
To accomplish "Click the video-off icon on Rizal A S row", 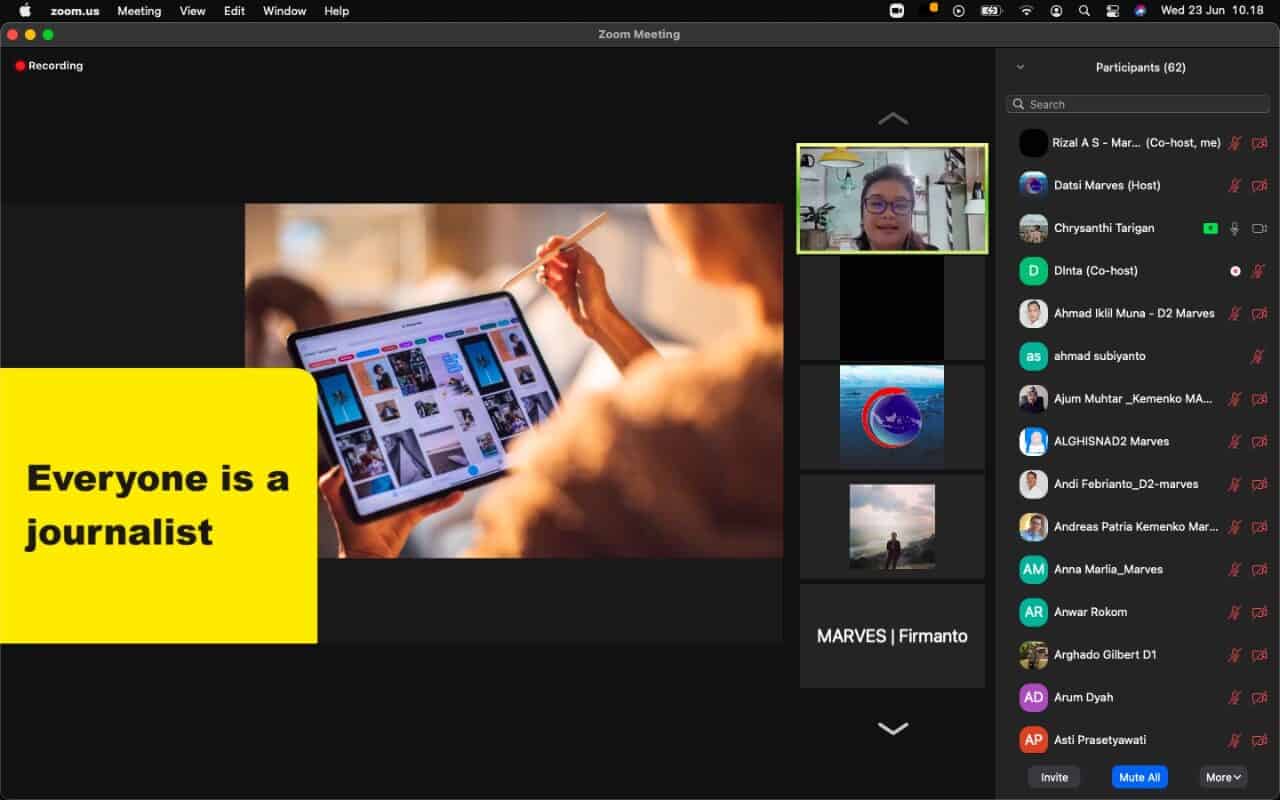I will [1259, 143].
